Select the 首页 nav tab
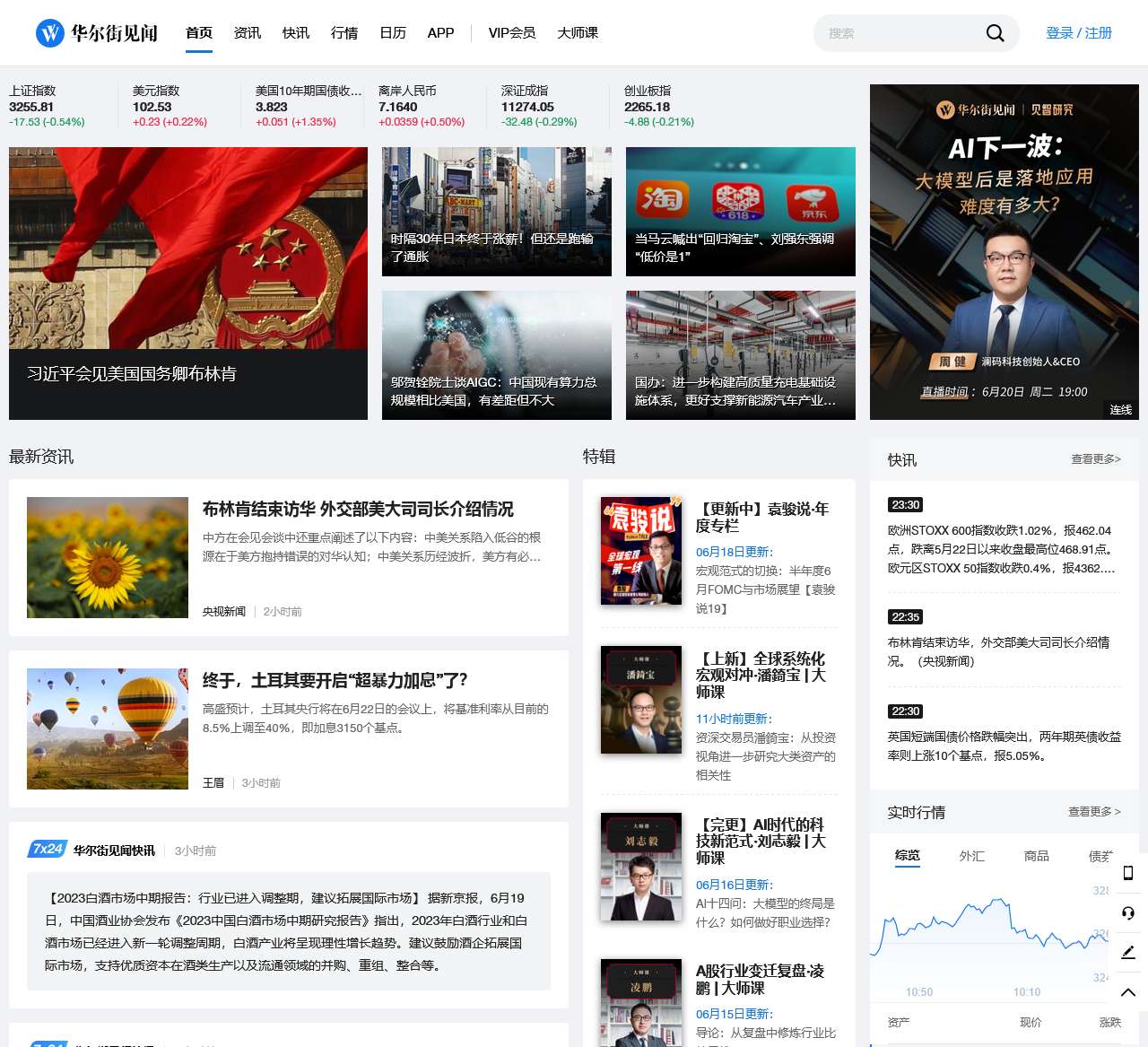 (x=199, y=33)
